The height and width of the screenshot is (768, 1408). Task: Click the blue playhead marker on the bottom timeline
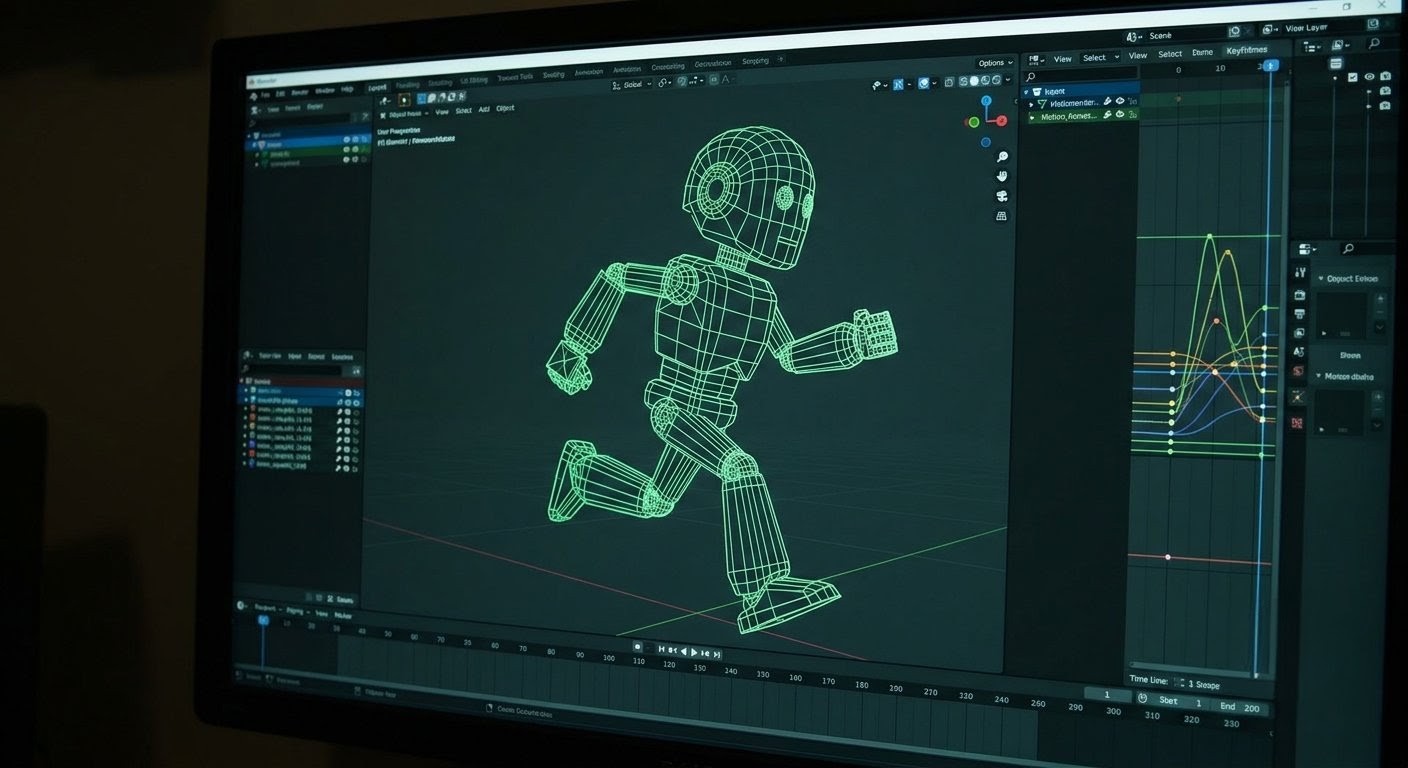point(263,620)
